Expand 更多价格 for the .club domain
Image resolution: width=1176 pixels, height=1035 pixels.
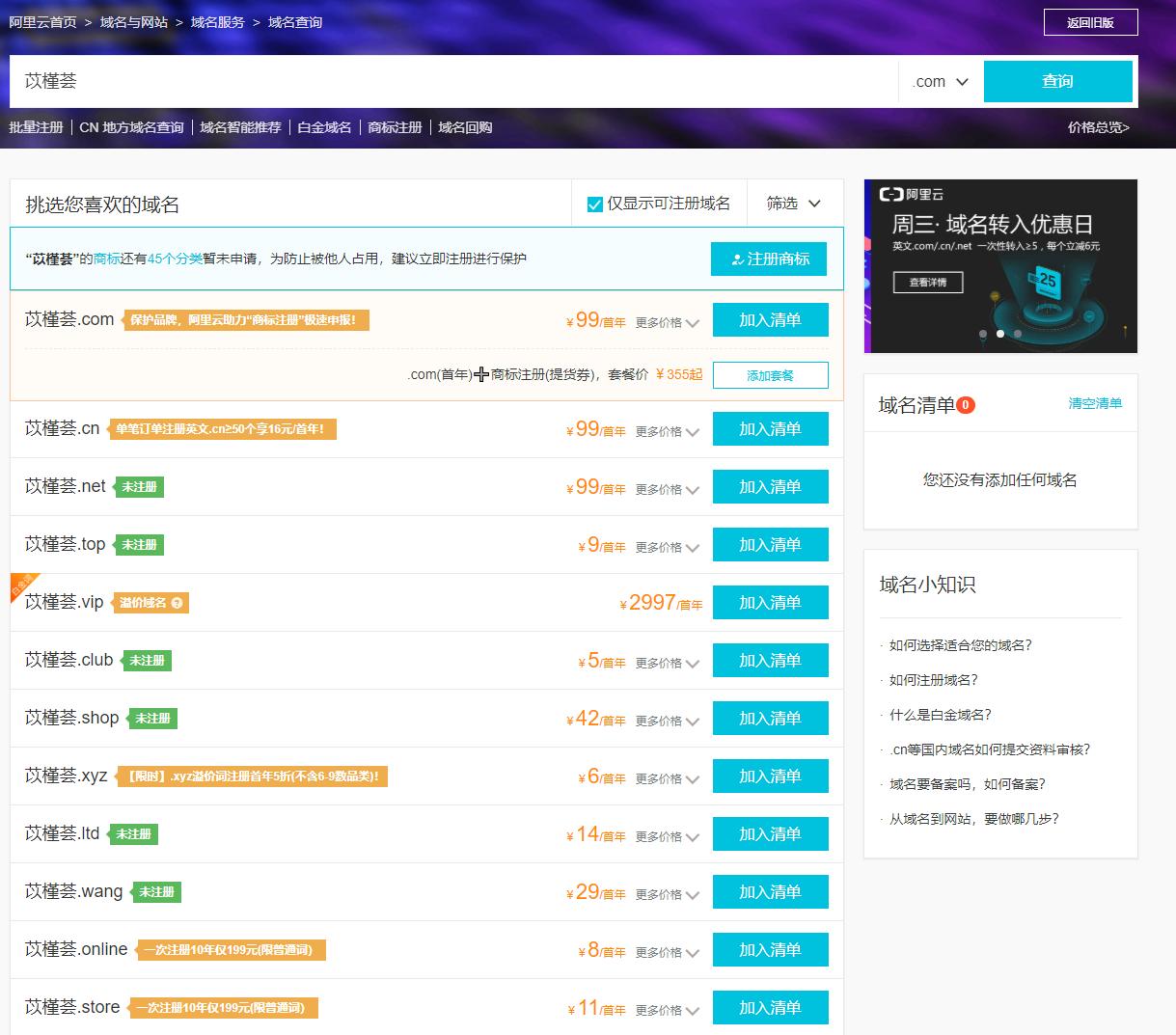pos(667,664)
